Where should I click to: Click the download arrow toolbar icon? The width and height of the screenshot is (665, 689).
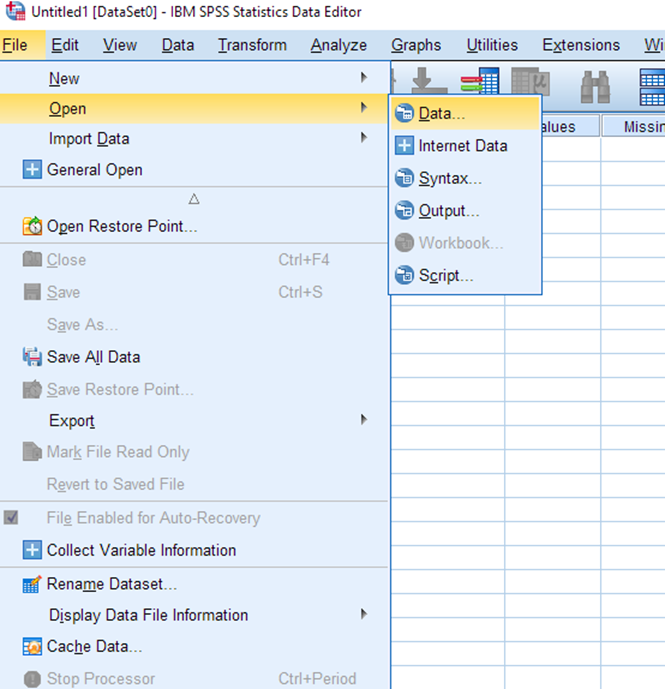(x=429, y=80)
